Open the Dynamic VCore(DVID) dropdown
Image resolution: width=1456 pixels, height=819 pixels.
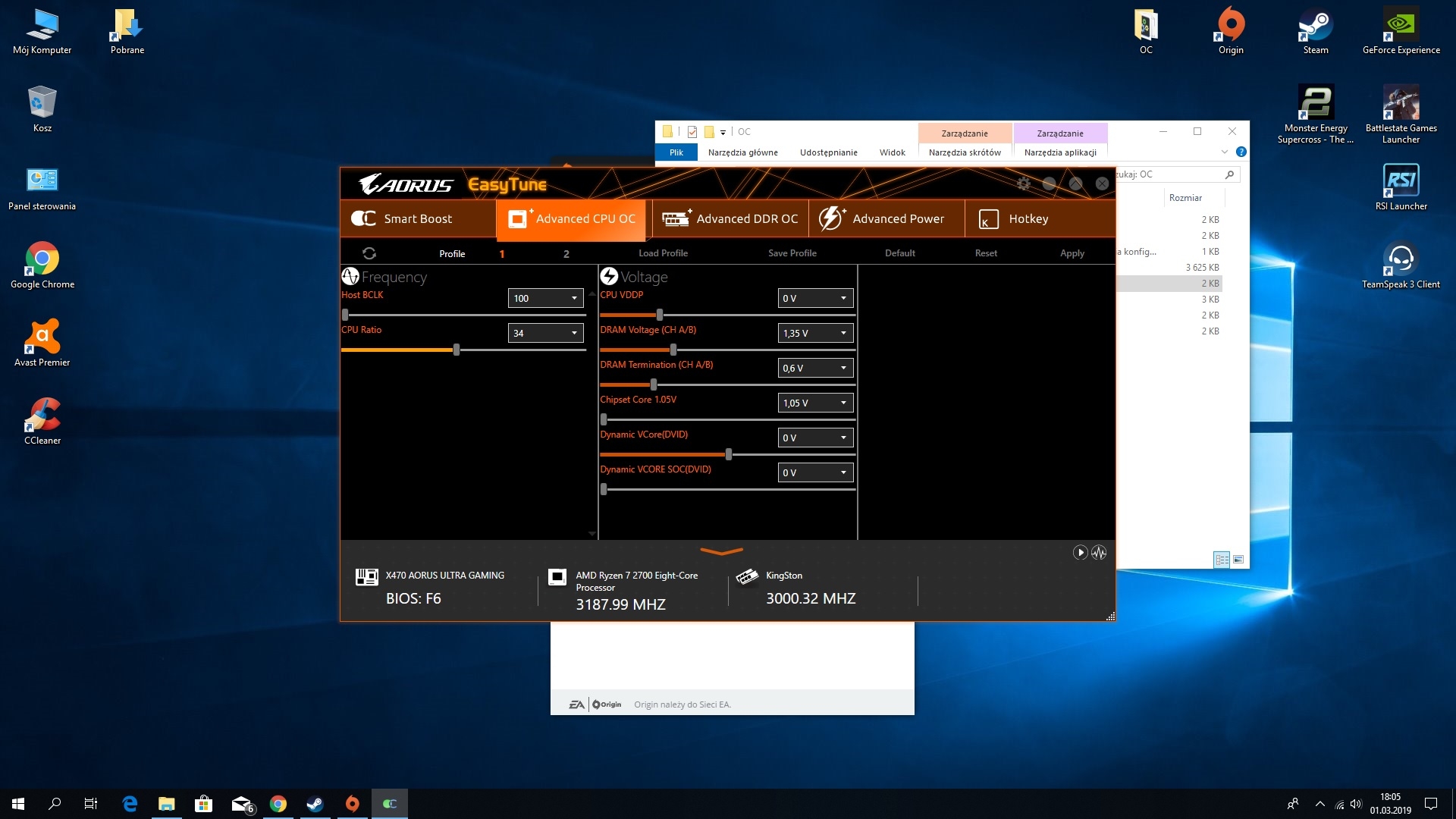click(x=815, y=438)
